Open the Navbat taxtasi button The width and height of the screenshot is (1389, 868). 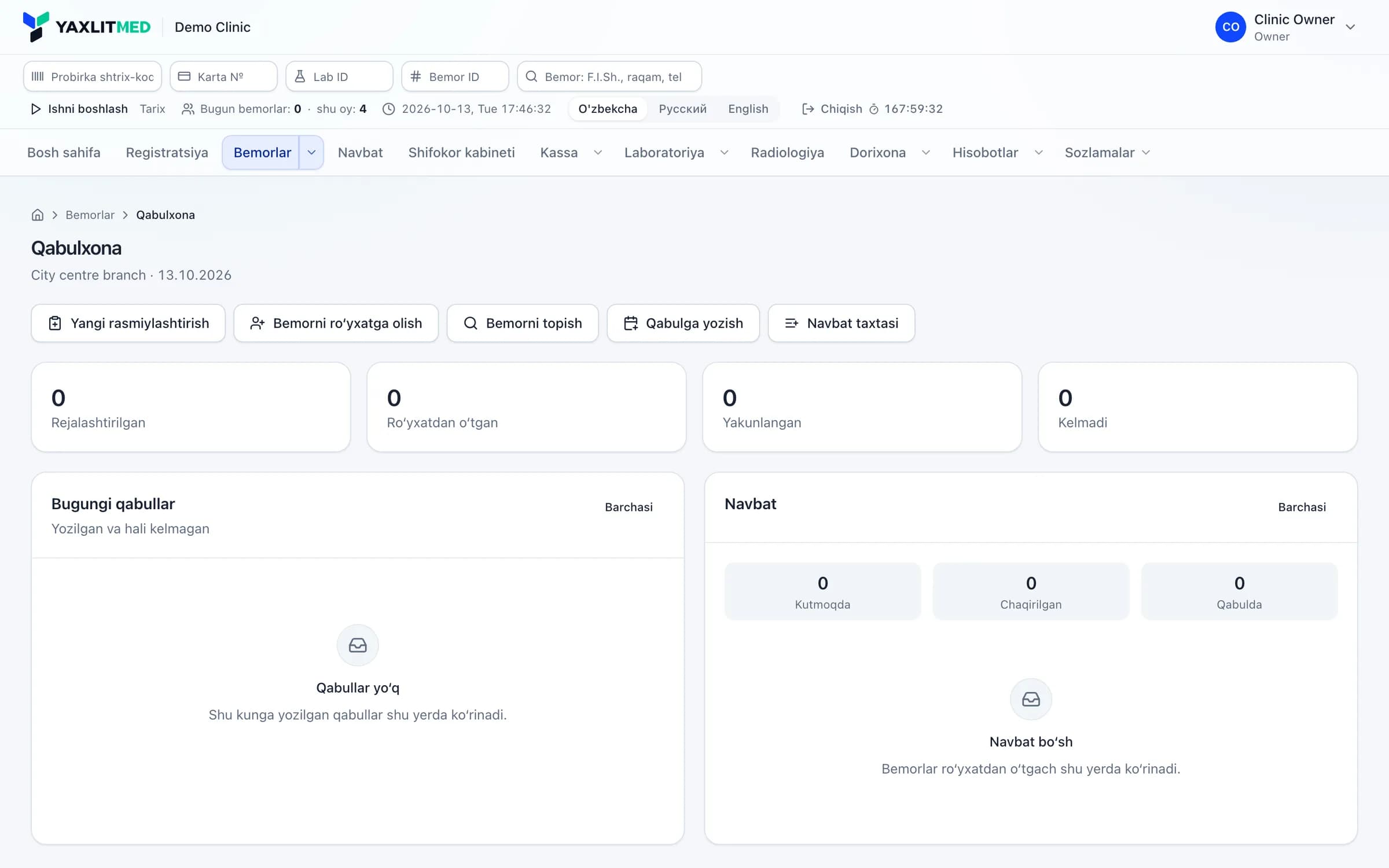[x=841, y=323]
